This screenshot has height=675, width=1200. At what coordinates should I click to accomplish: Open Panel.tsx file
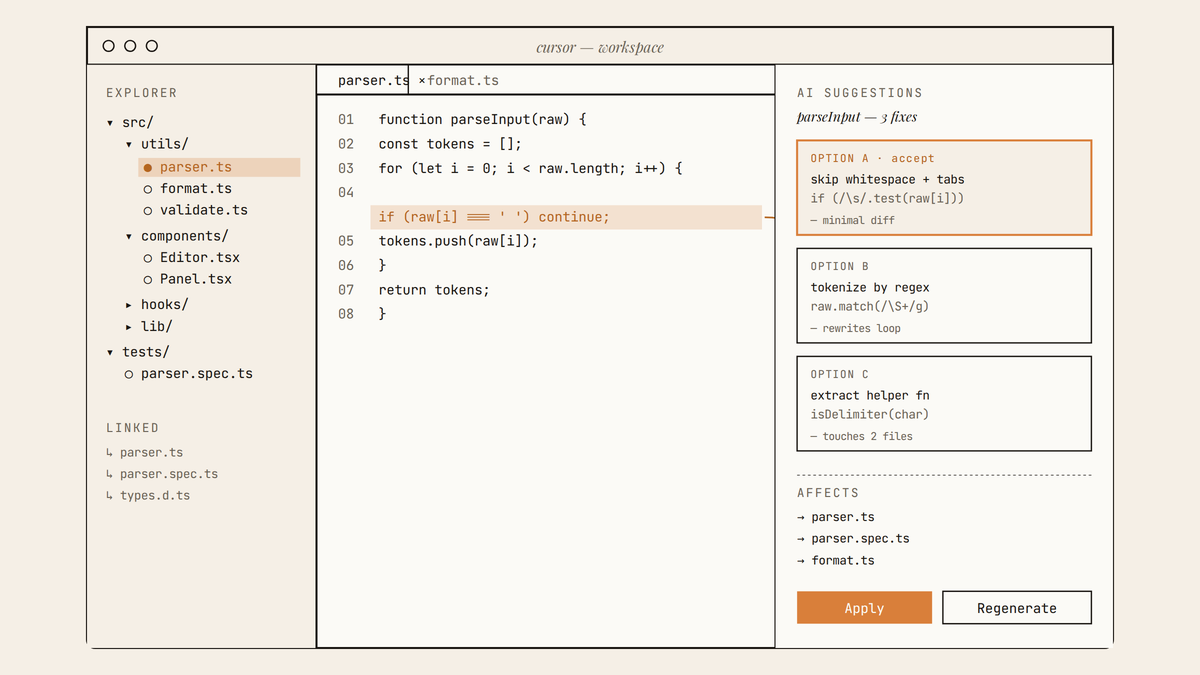(188, 280)
